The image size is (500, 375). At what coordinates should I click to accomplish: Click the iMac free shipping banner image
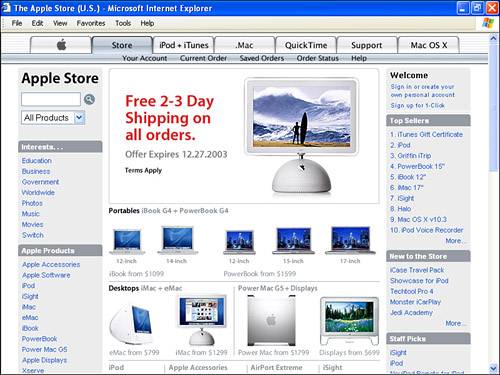[x=302, y=136]
